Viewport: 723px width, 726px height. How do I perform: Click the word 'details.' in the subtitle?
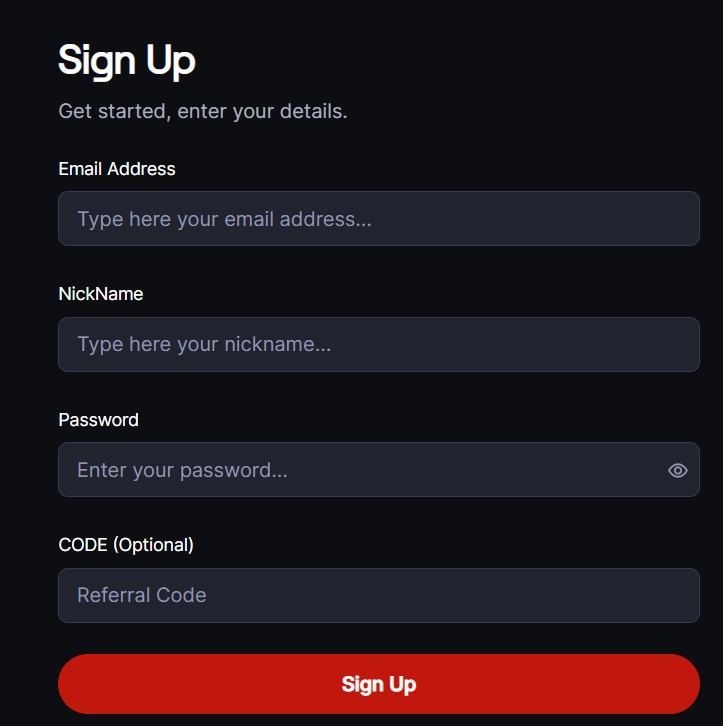coord(313,111)
